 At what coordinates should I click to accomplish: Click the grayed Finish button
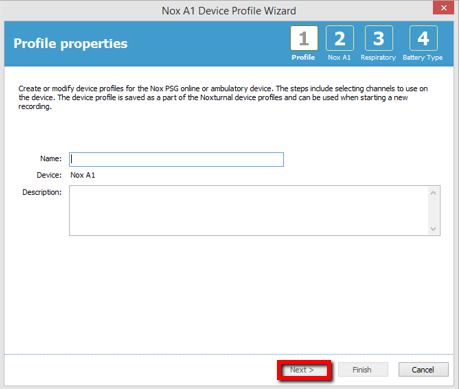(x=363, y=370)
